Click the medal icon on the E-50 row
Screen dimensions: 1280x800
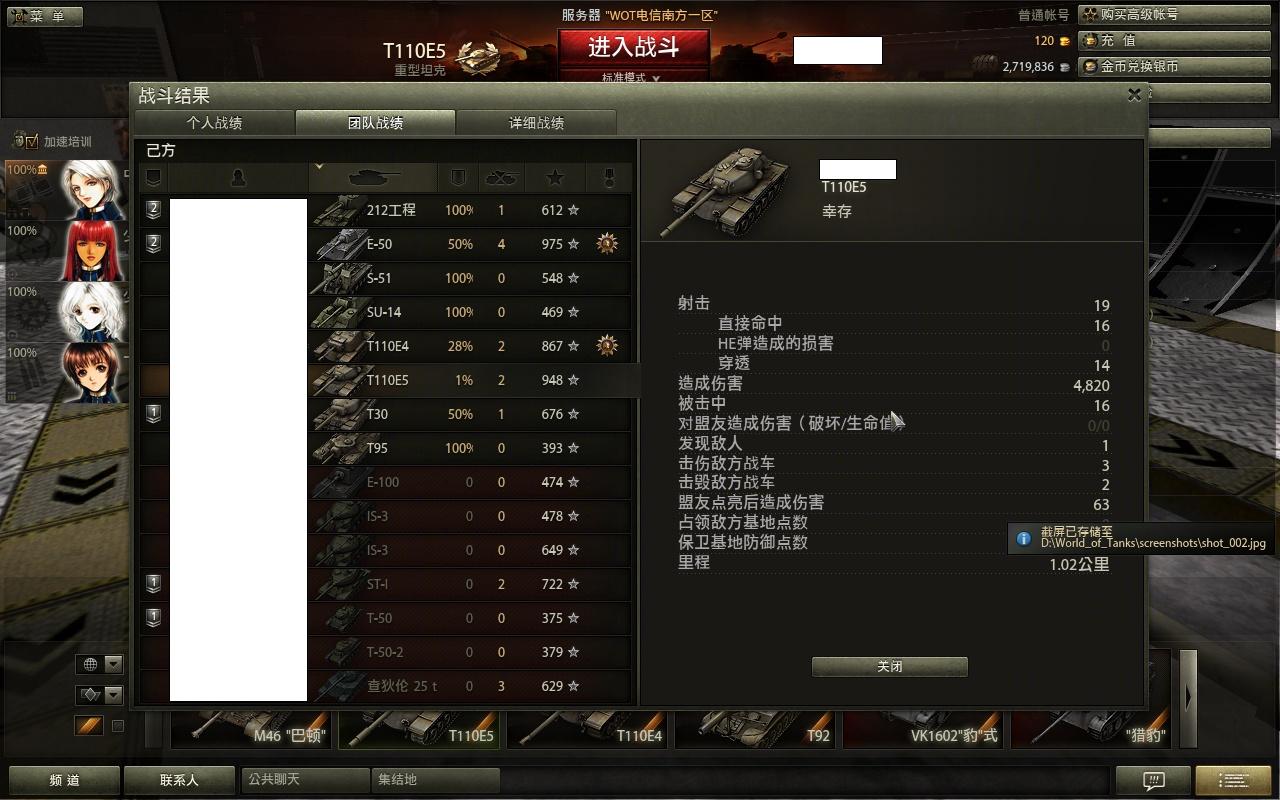[606, 243]
